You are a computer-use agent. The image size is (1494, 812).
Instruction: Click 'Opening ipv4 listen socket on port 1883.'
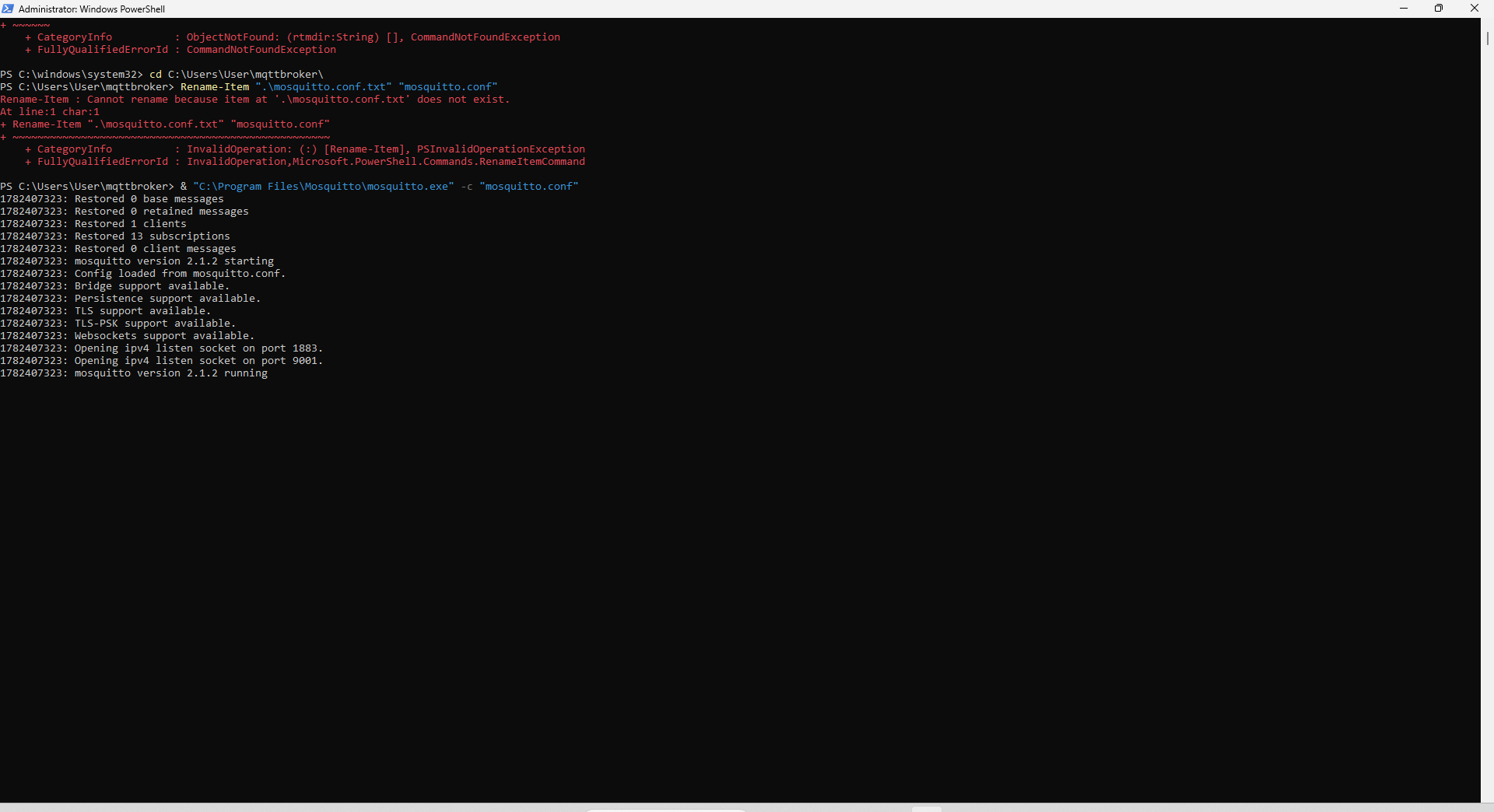(x=162, y=348)
